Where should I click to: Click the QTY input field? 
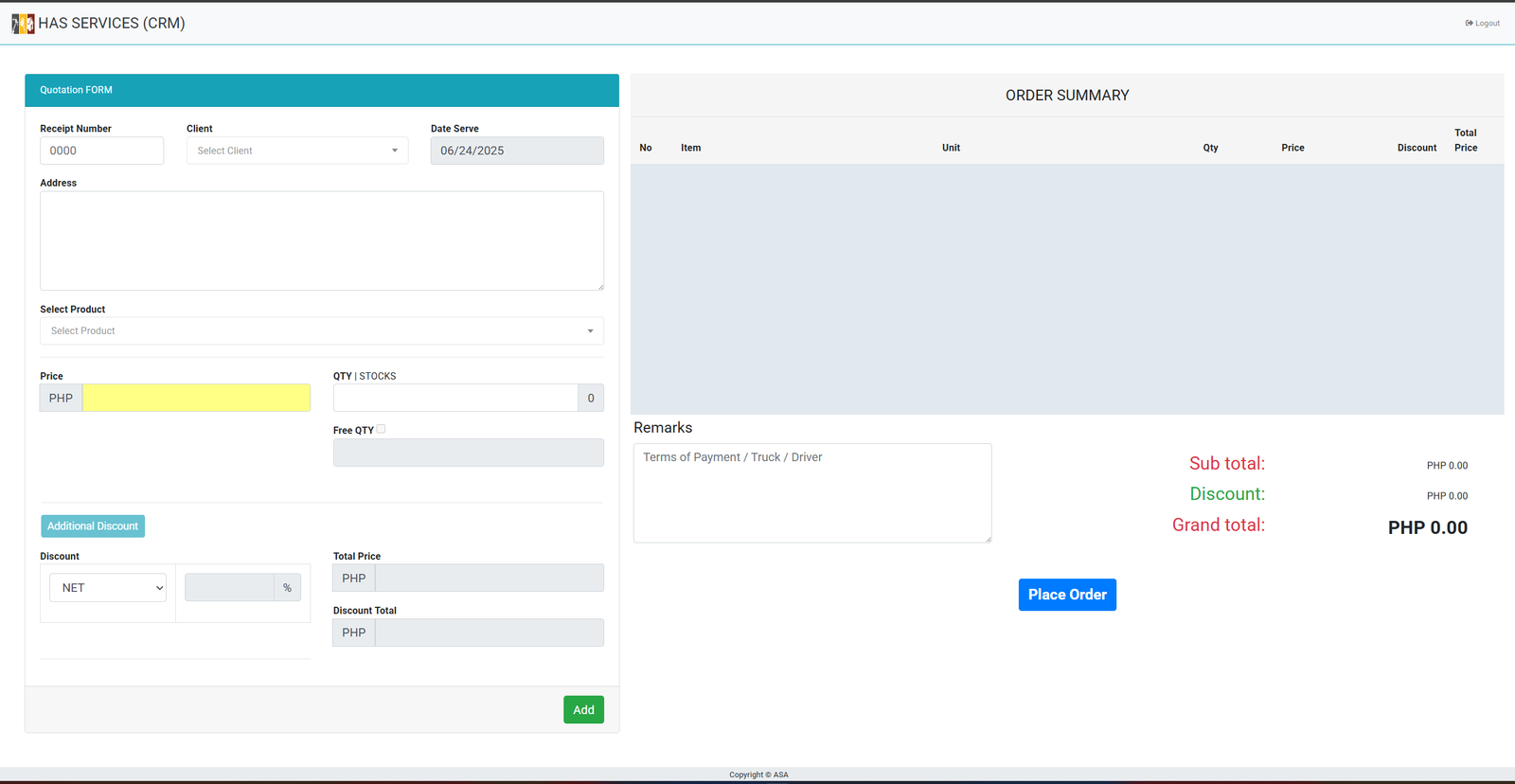coord(454,399)
